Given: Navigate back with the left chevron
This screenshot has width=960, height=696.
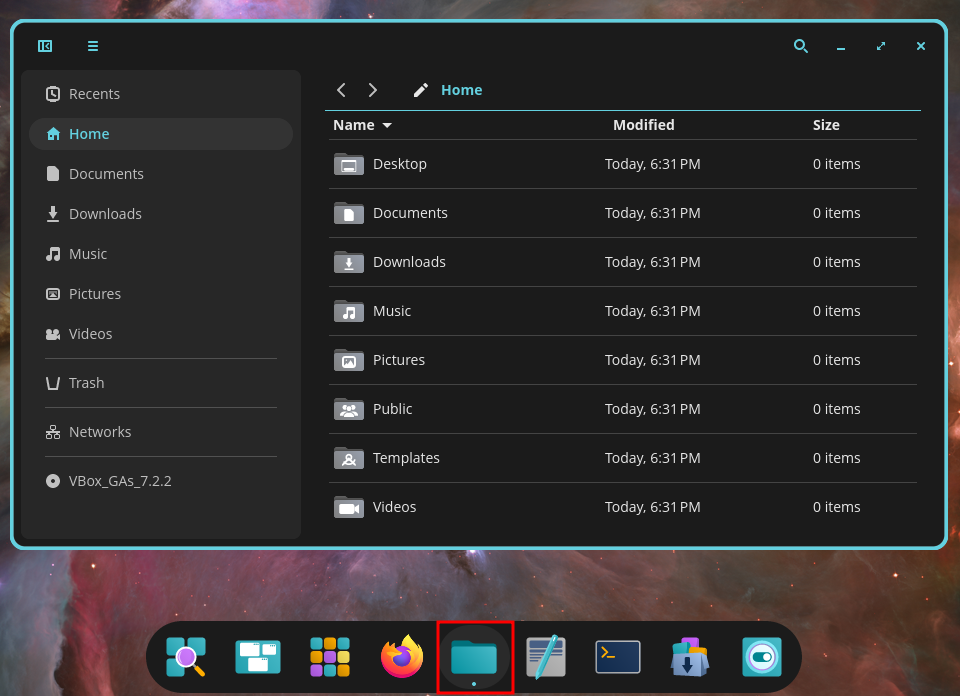Looking at the screenshot, I should tap(341, 89).
